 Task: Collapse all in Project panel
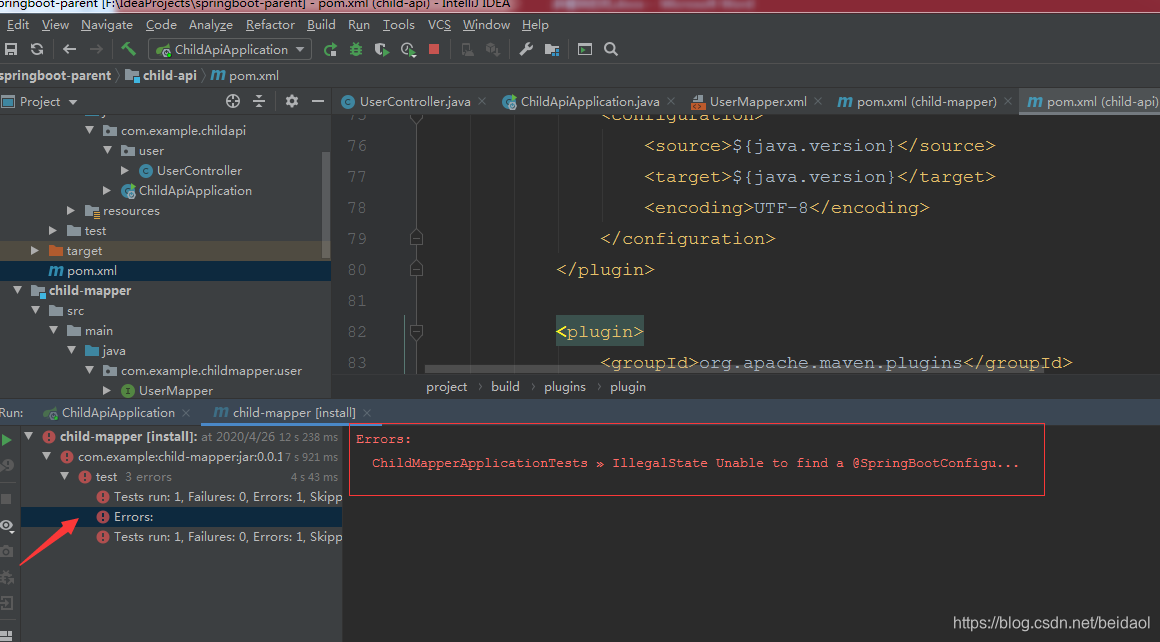pyautogui.click(x=259, y=101)
